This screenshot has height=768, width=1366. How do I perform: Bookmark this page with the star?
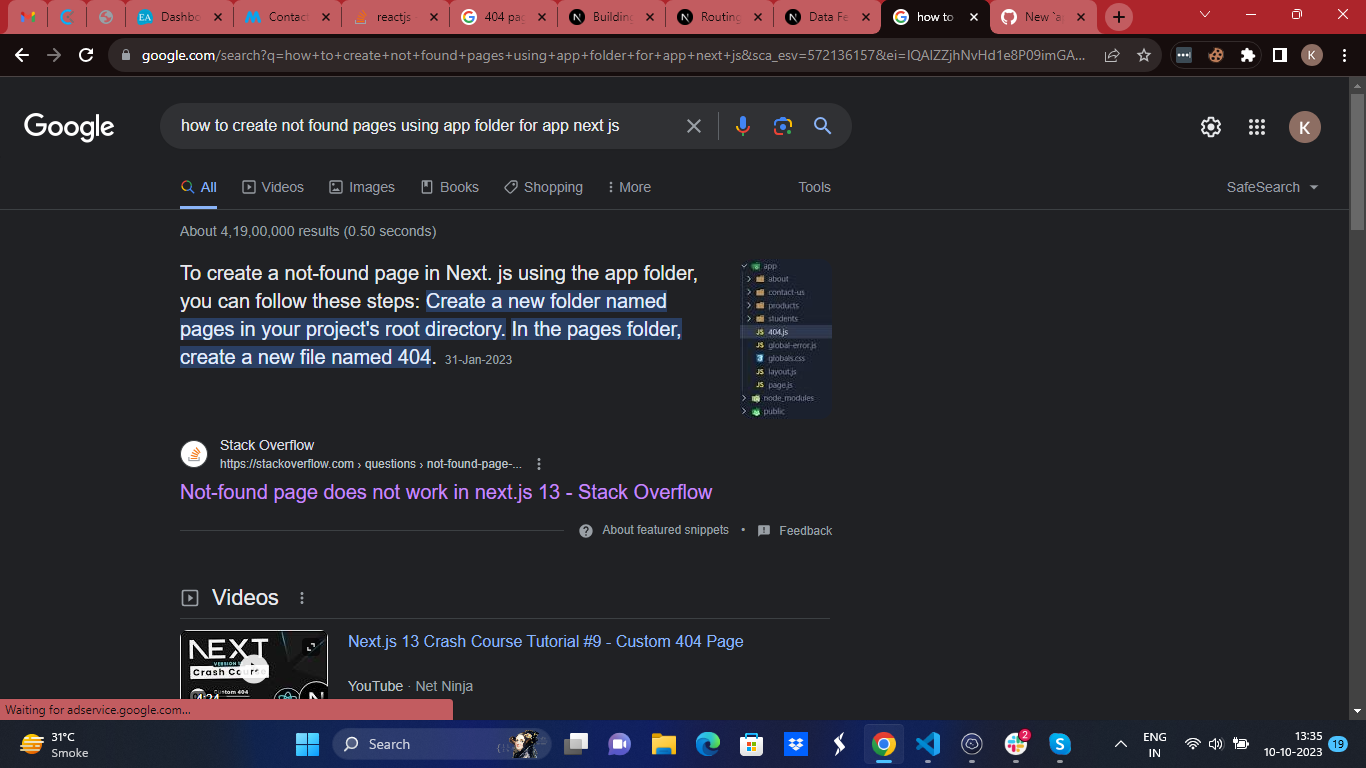point(1144,56)
